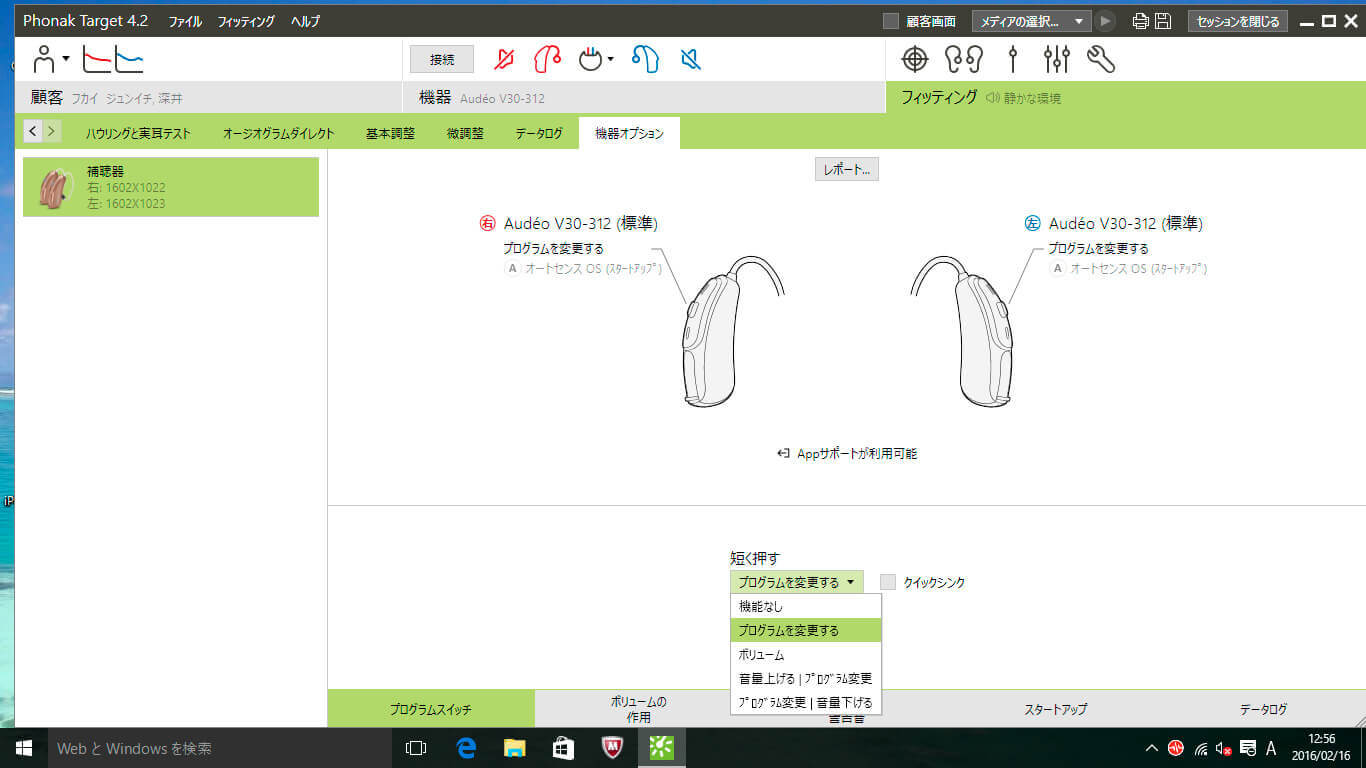The height and width of the screenshot is (768, 1366).
Task: Switch to 基本調整 tab
Action: pyautogui.click(x=390, y=133)
